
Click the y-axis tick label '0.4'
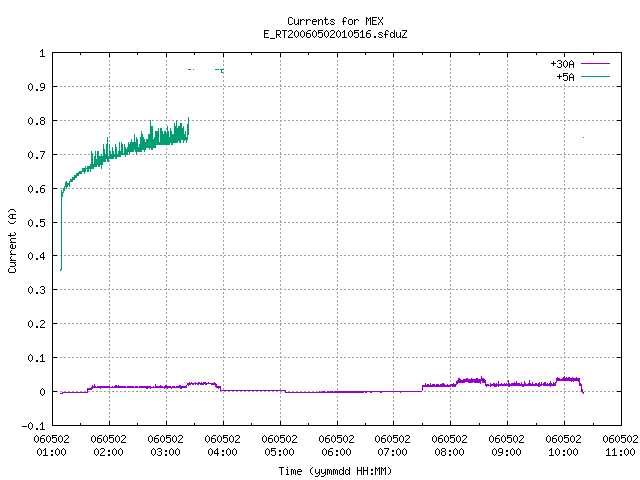36,256
